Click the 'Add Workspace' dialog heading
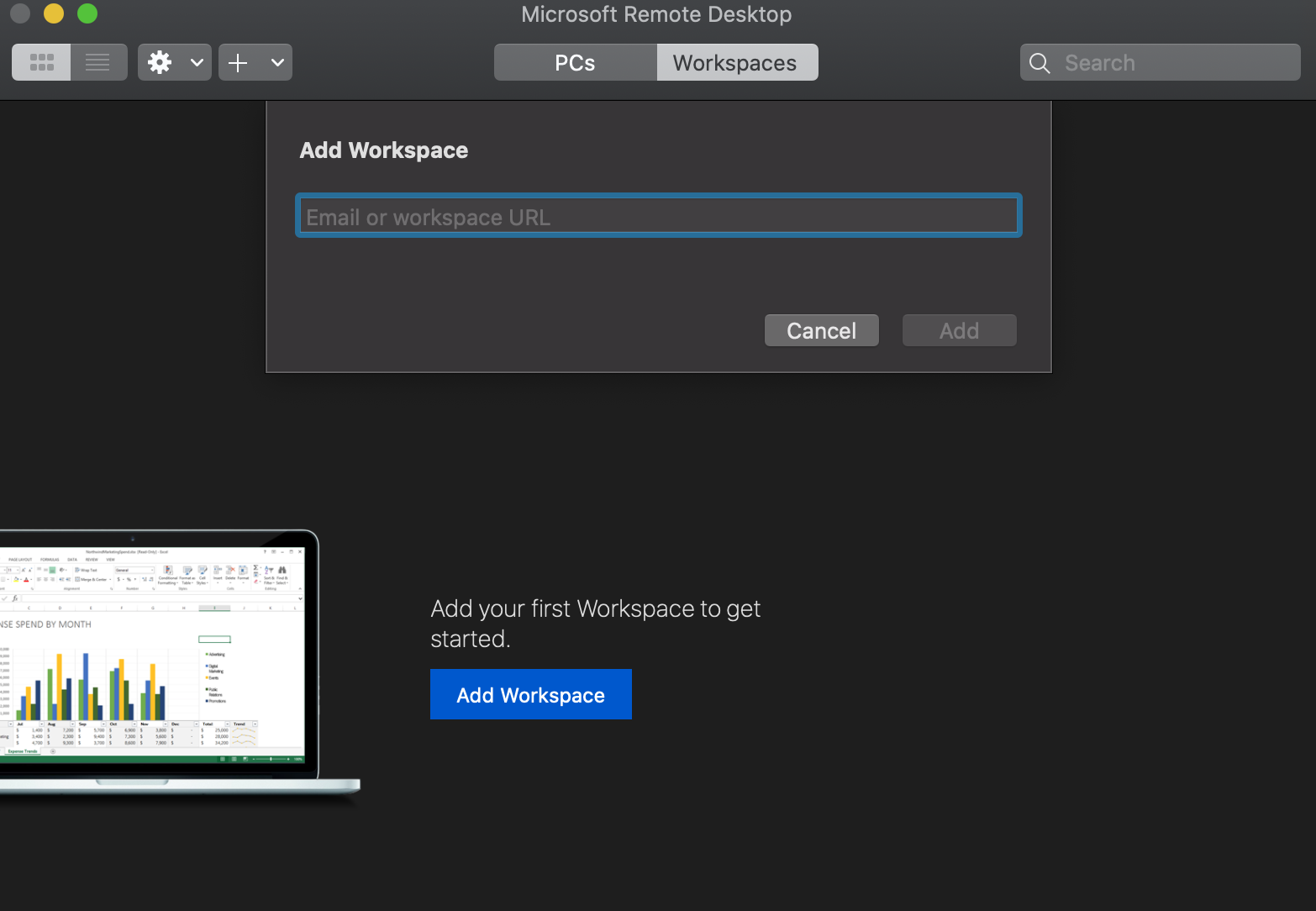 (x=384, y=150)
